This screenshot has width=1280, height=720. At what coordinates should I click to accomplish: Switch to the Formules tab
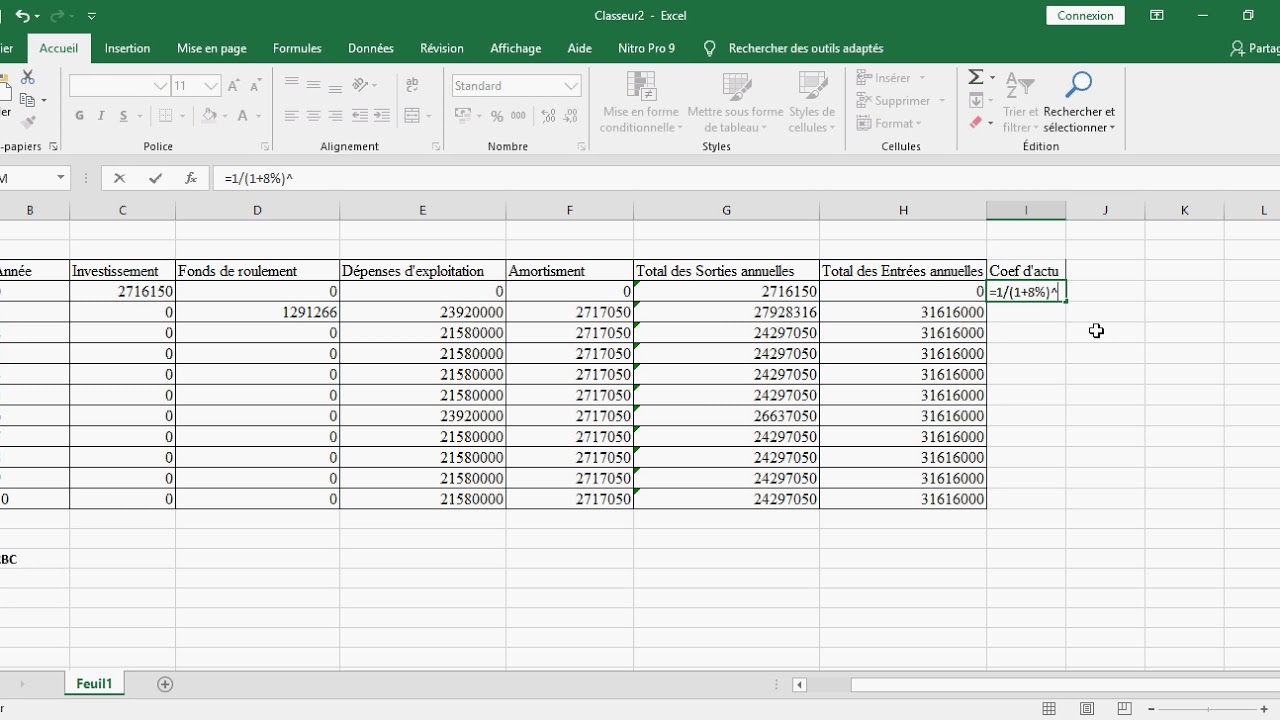297,48
